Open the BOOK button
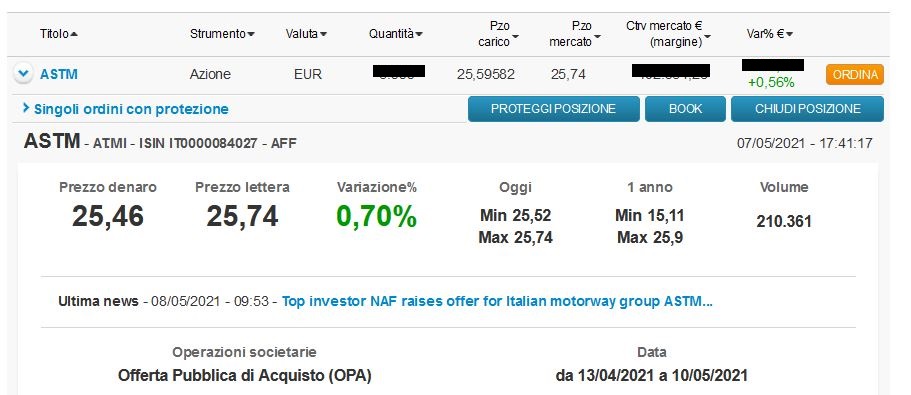911x395 pixels. [x=685, y=109]
